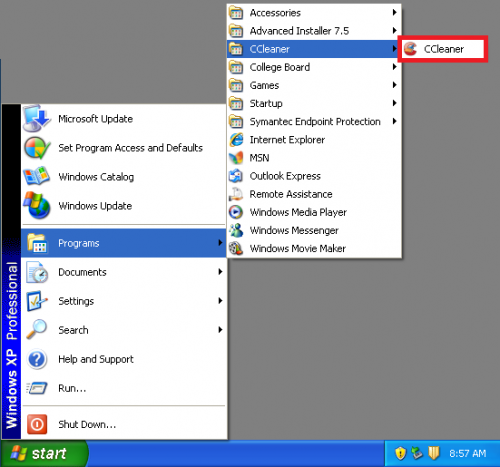
Task: Choose Shut Down...
Action: (x=123, y=424)
